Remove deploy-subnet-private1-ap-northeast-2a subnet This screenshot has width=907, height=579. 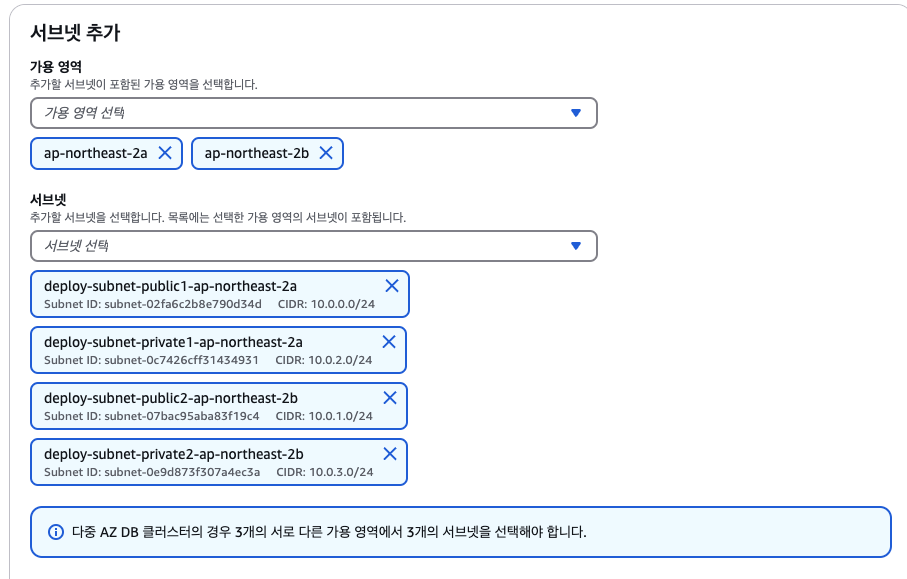389,342
